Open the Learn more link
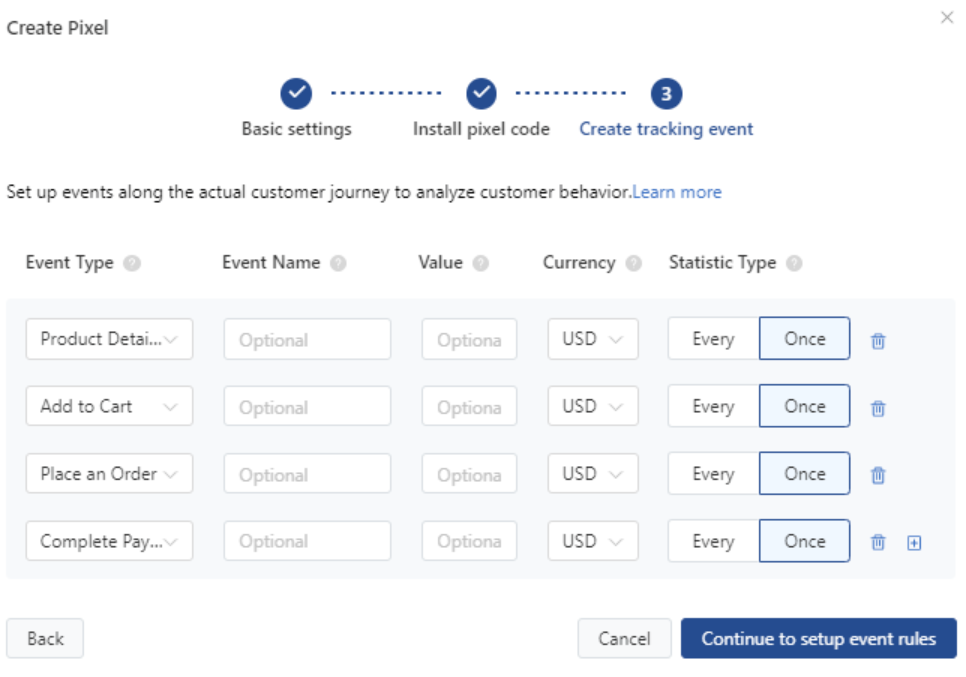Screen dimensions: 966x677 (x=676, y=192)
